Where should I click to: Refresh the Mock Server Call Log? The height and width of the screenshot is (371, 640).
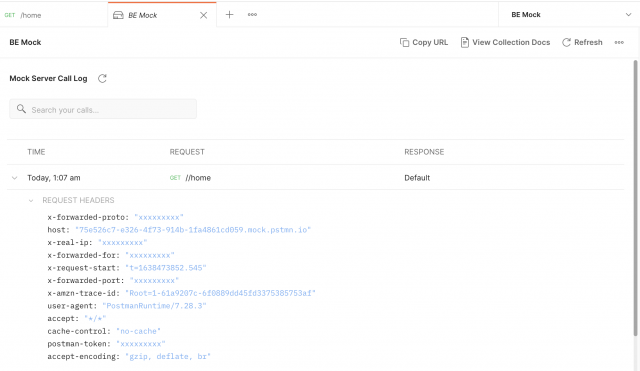pyautogui.click(x=102, y=78)
